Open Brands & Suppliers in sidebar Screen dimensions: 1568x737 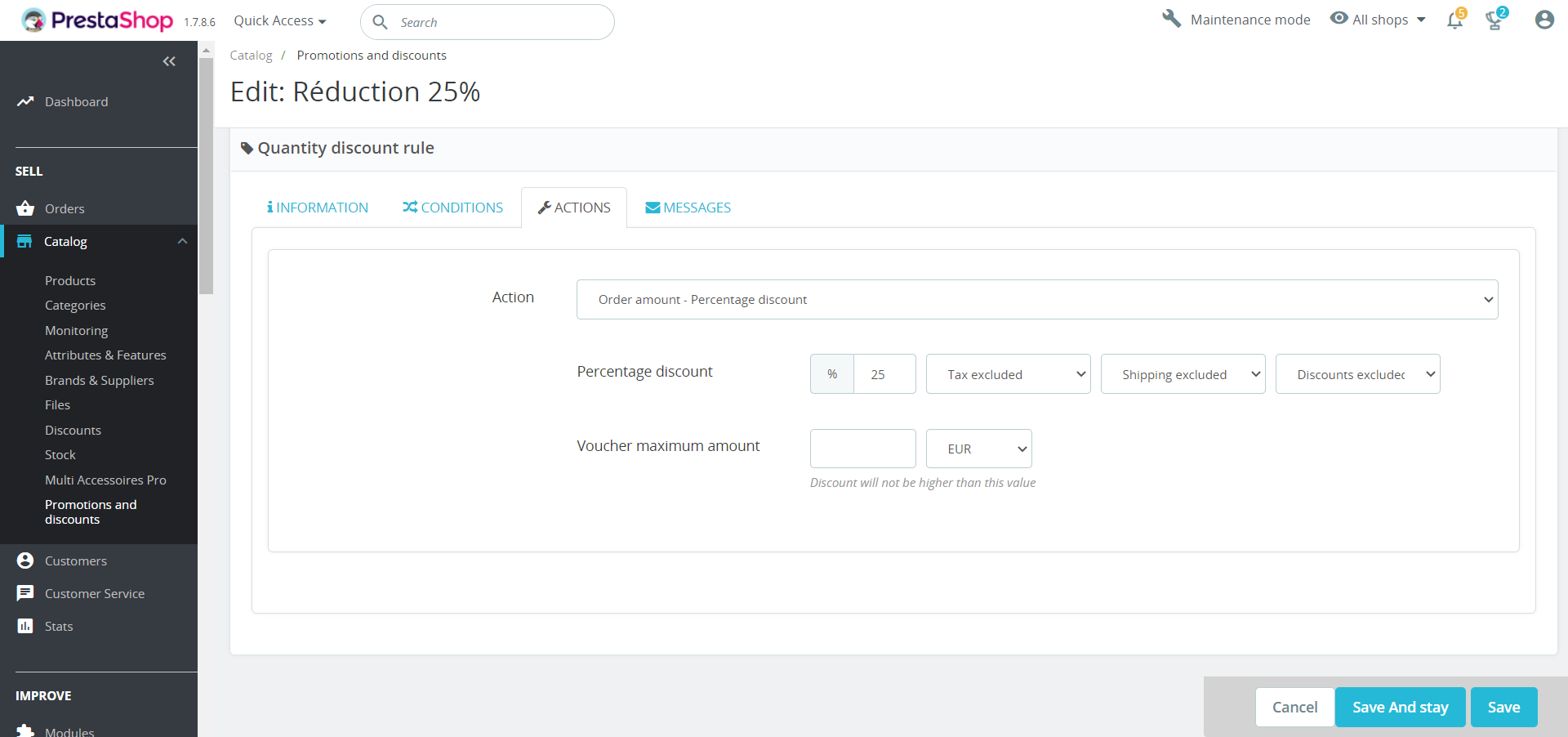pos(99,380)
